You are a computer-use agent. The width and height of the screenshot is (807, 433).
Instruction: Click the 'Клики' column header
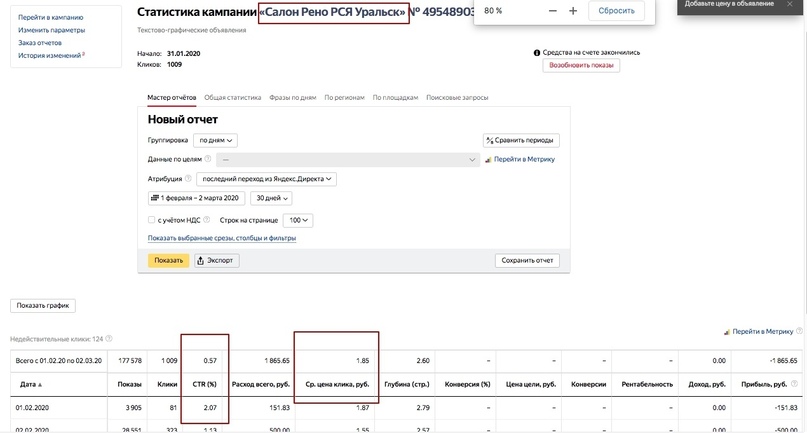167,385
